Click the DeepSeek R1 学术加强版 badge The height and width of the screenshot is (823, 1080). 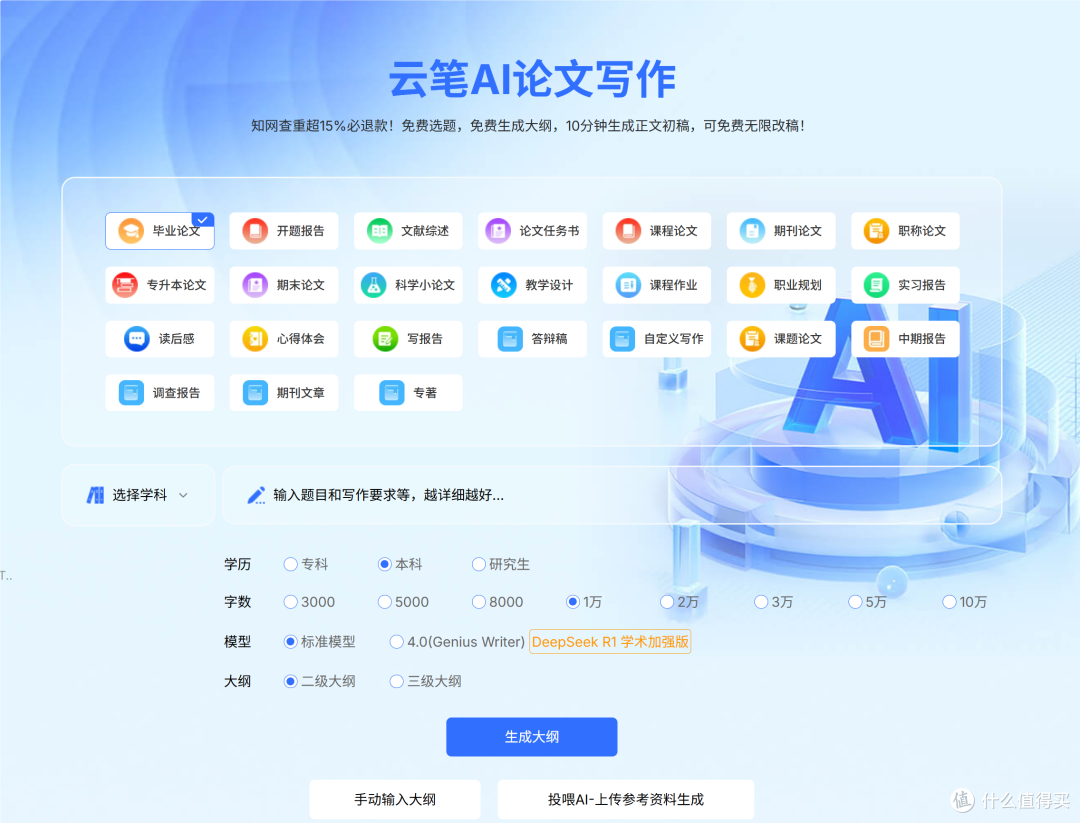pos(610,642)
